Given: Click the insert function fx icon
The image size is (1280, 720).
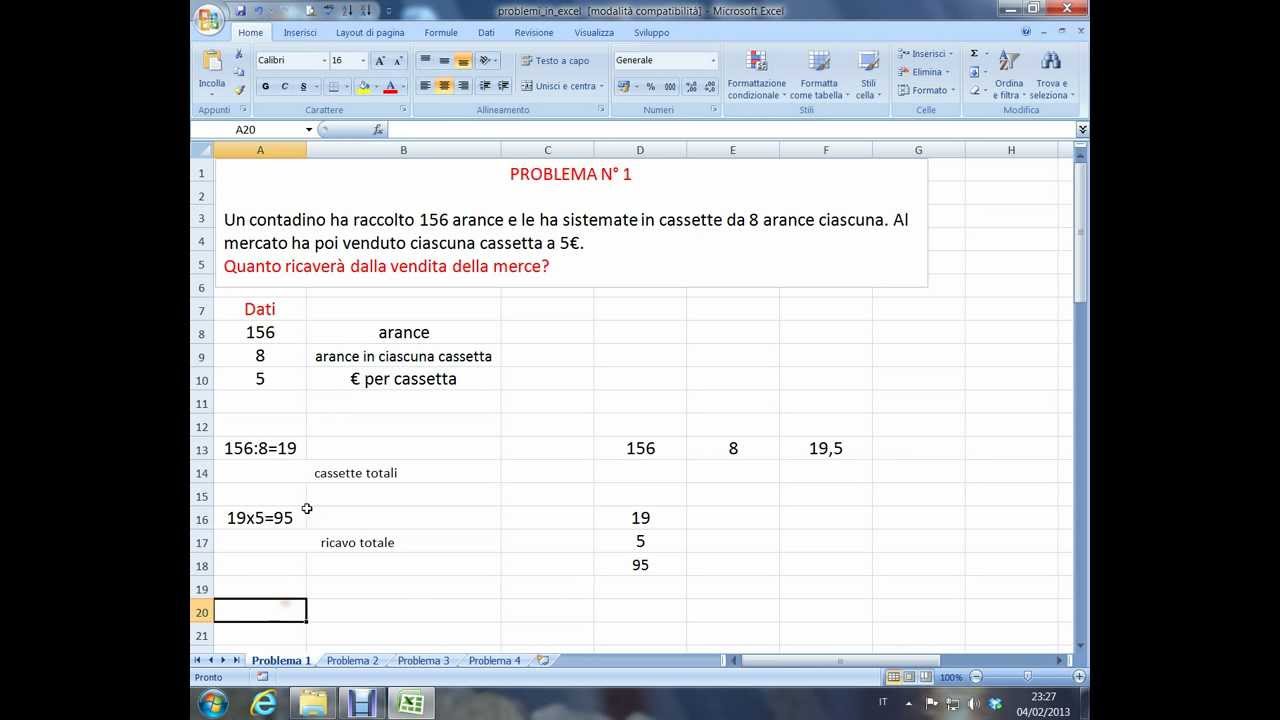Looking at the screenshot, I should (378, 130).
